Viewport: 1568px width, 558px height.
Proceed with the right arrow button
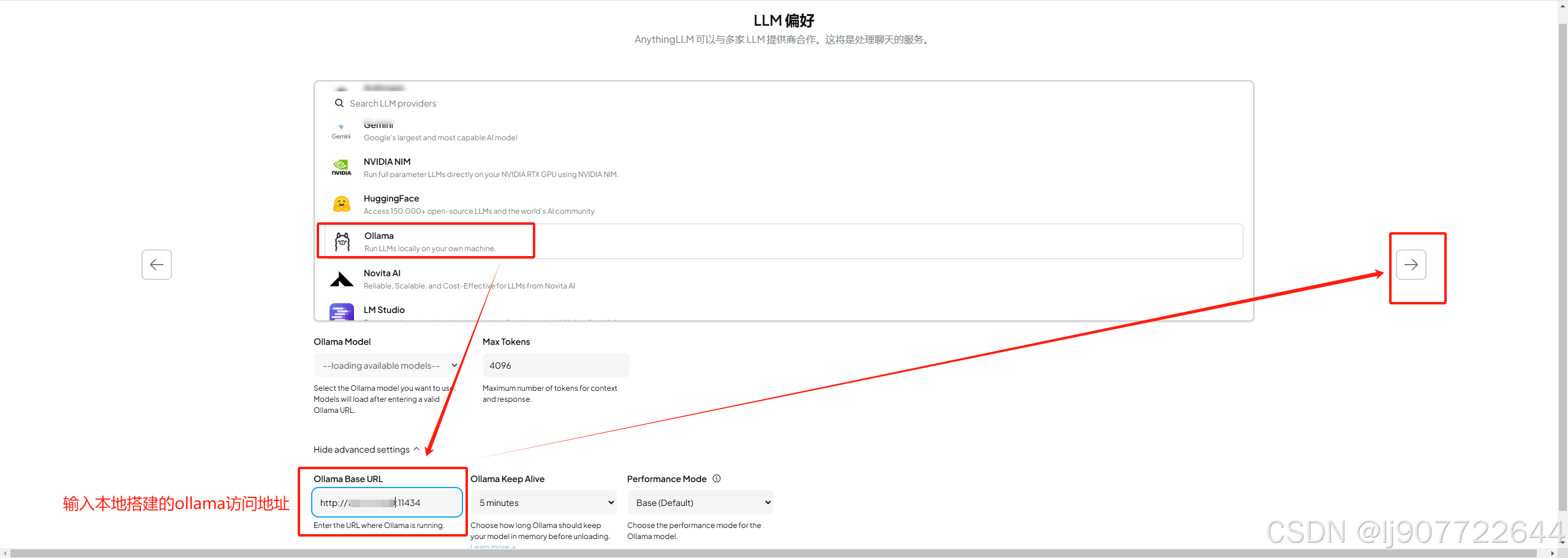click(1411, 265)
